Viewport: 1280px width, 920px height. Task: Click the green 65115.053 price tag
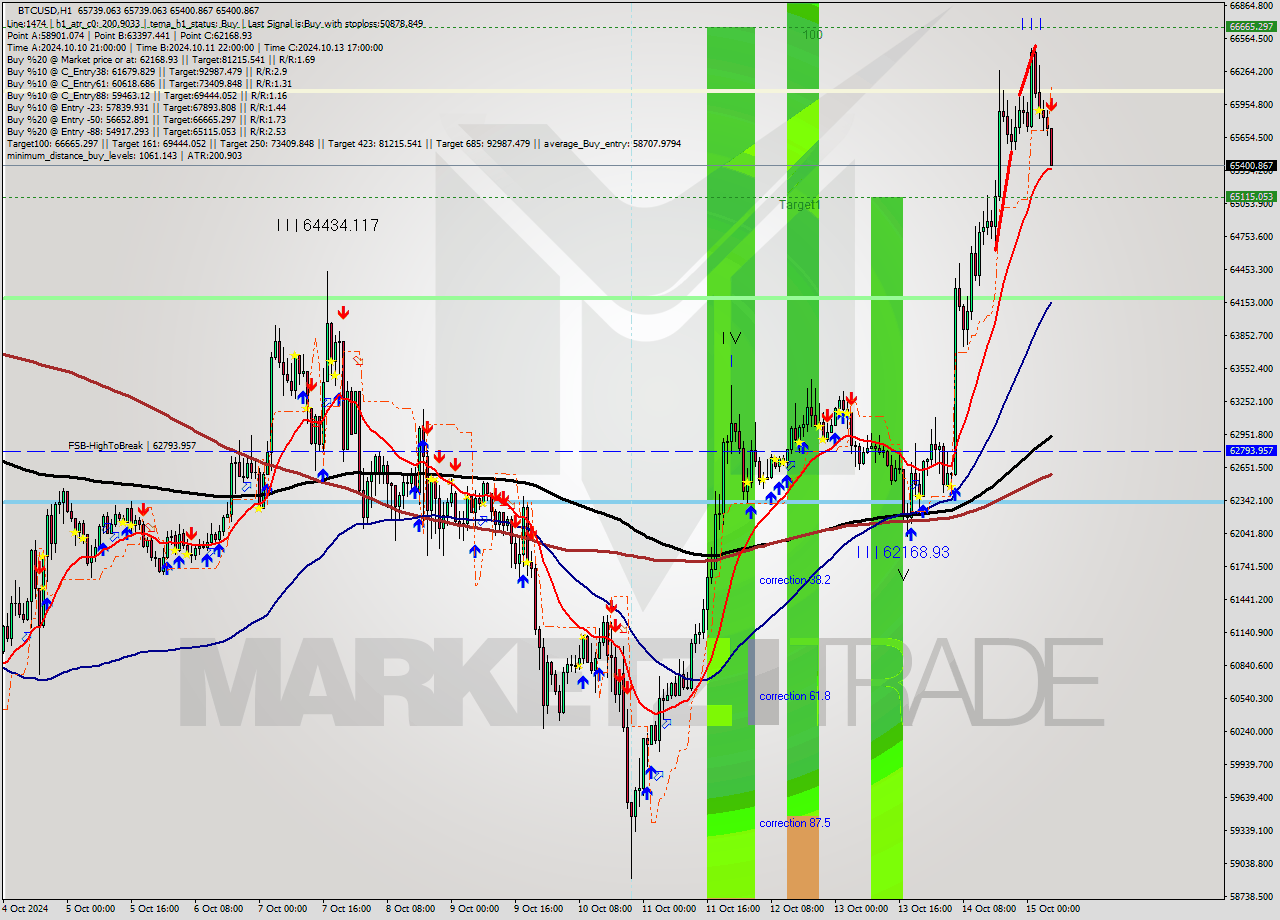(x=1251, y=197)
